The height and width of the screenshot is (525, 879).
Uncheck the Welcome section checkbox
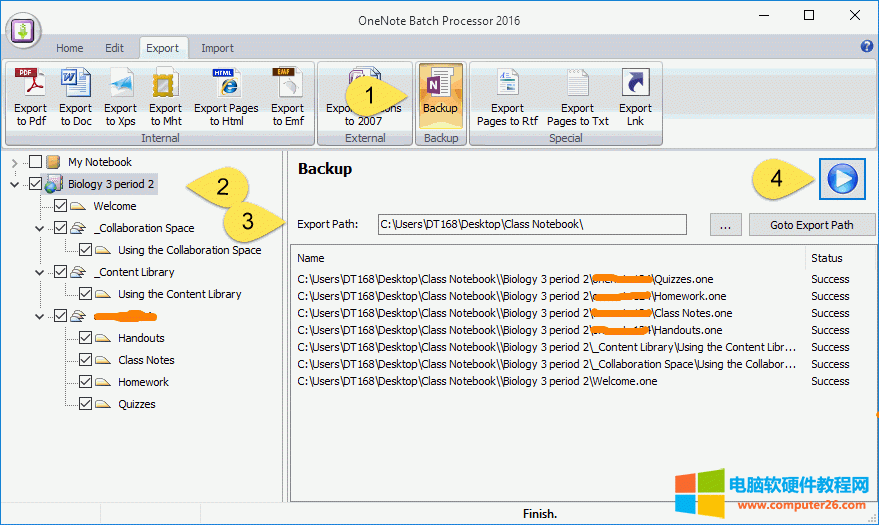(60, 206)
